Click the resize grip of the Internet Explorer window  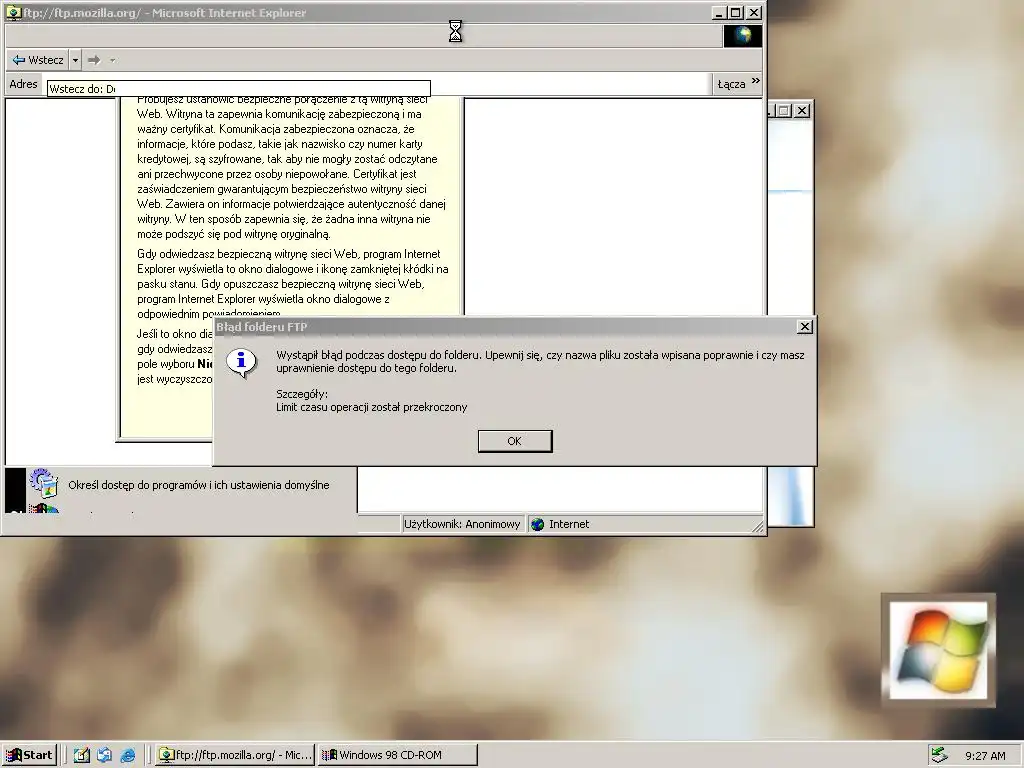tap(758, 526)
